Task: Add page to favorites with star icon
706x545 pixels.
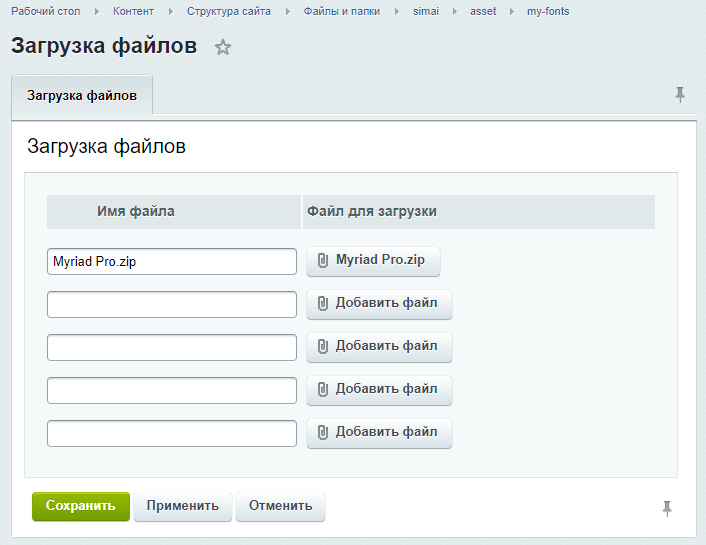Action: (223, 47)
